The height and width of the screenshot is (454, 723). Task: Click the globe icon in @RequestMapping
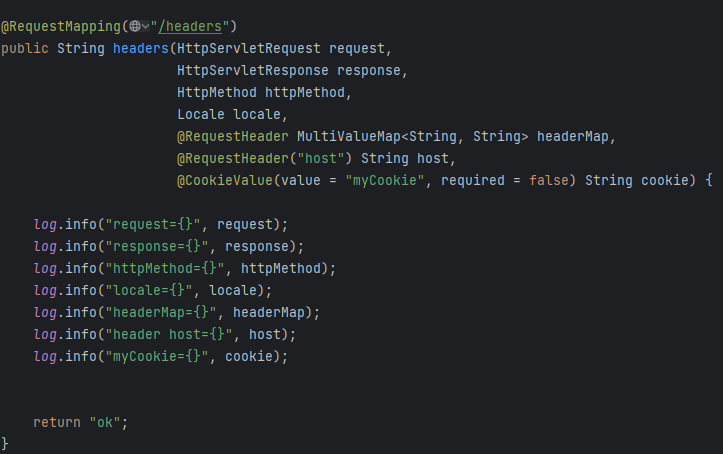[135, 26]
